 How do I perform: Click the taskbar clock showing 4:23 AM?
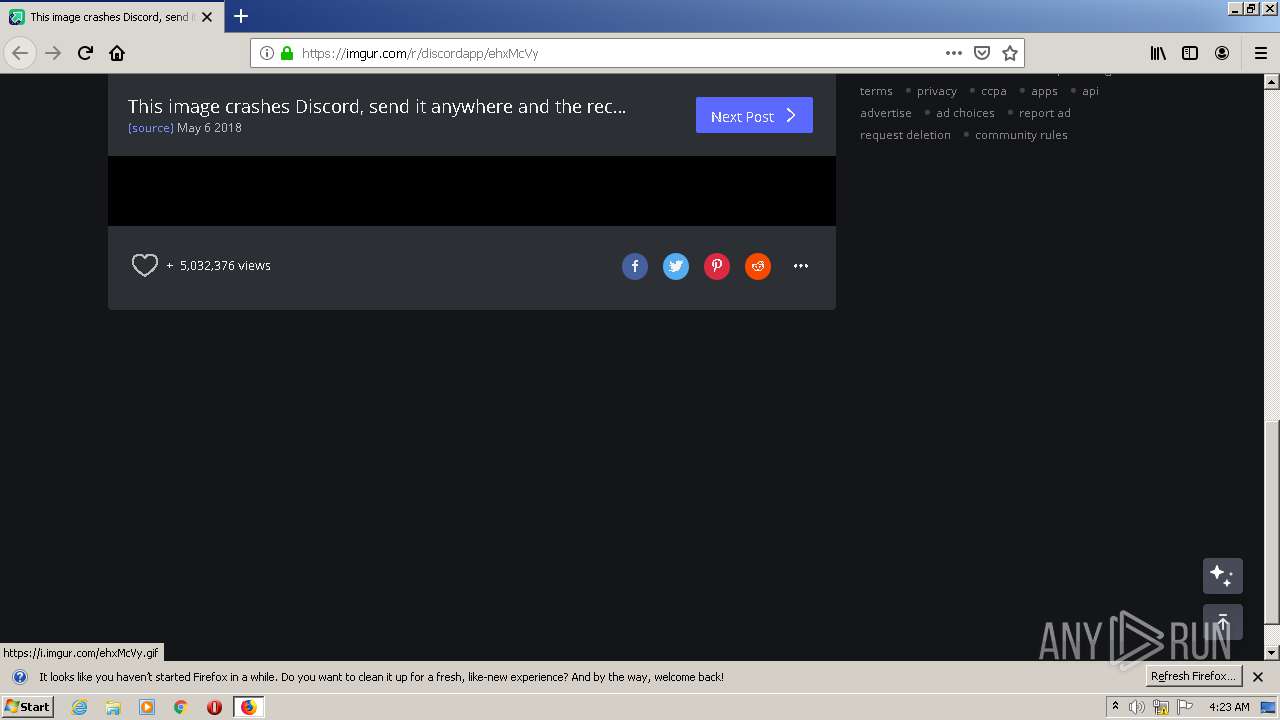[x=1229, y=707]
